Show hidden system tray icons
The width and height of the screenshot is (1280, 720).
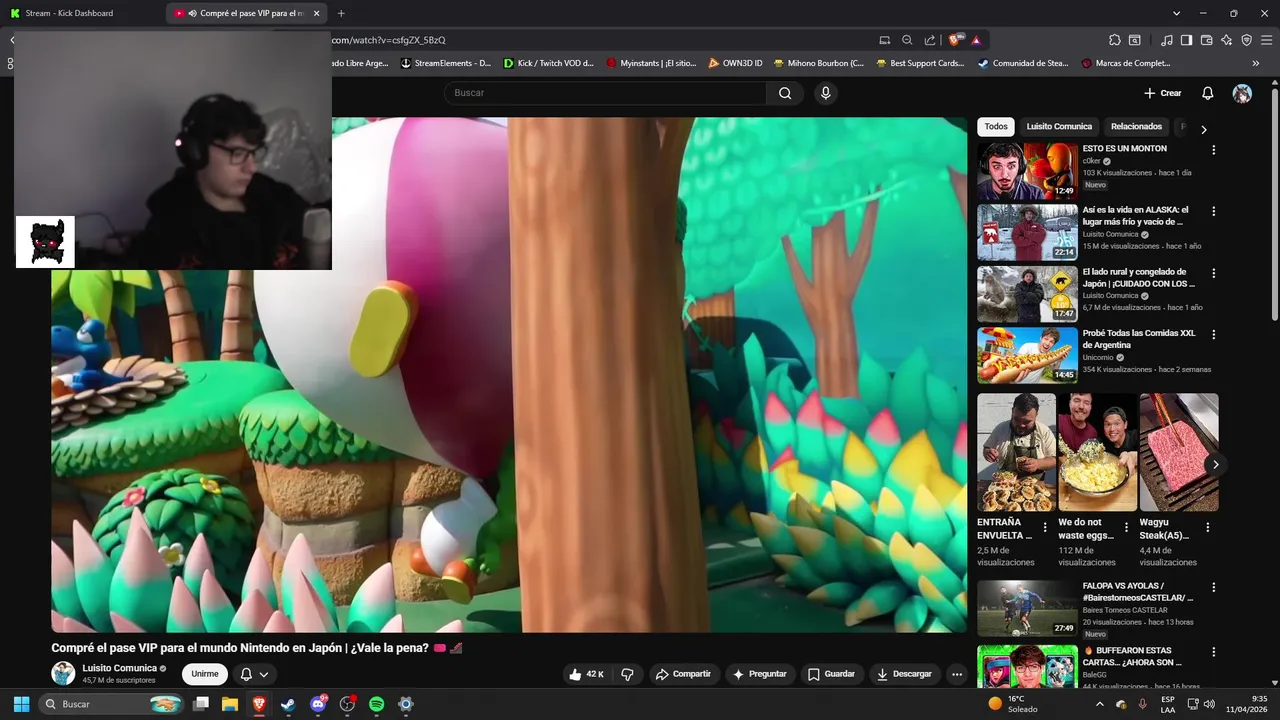(x=1100, y=704)
